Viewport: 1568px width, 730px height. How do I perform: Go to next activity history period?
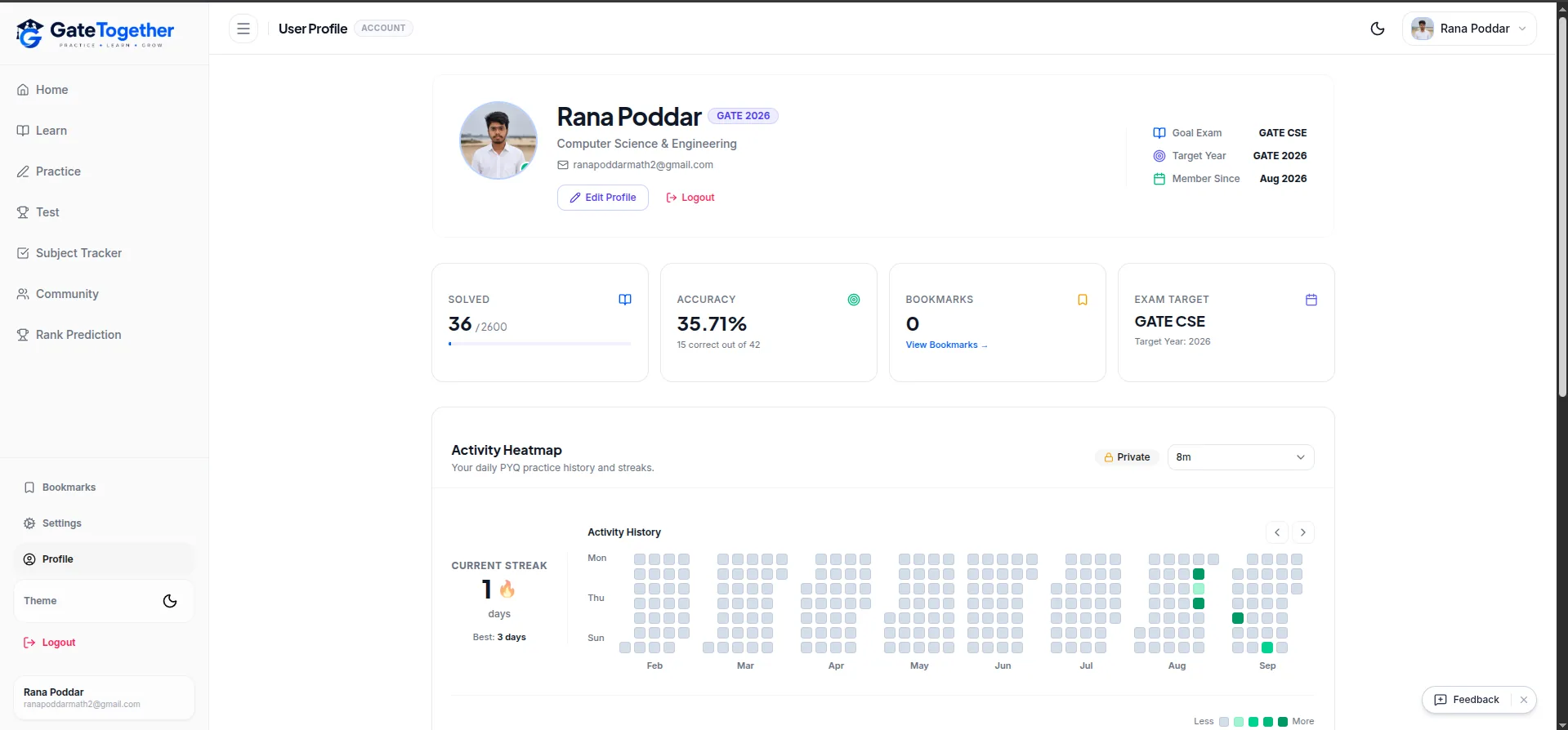[x=1303, y=532]
